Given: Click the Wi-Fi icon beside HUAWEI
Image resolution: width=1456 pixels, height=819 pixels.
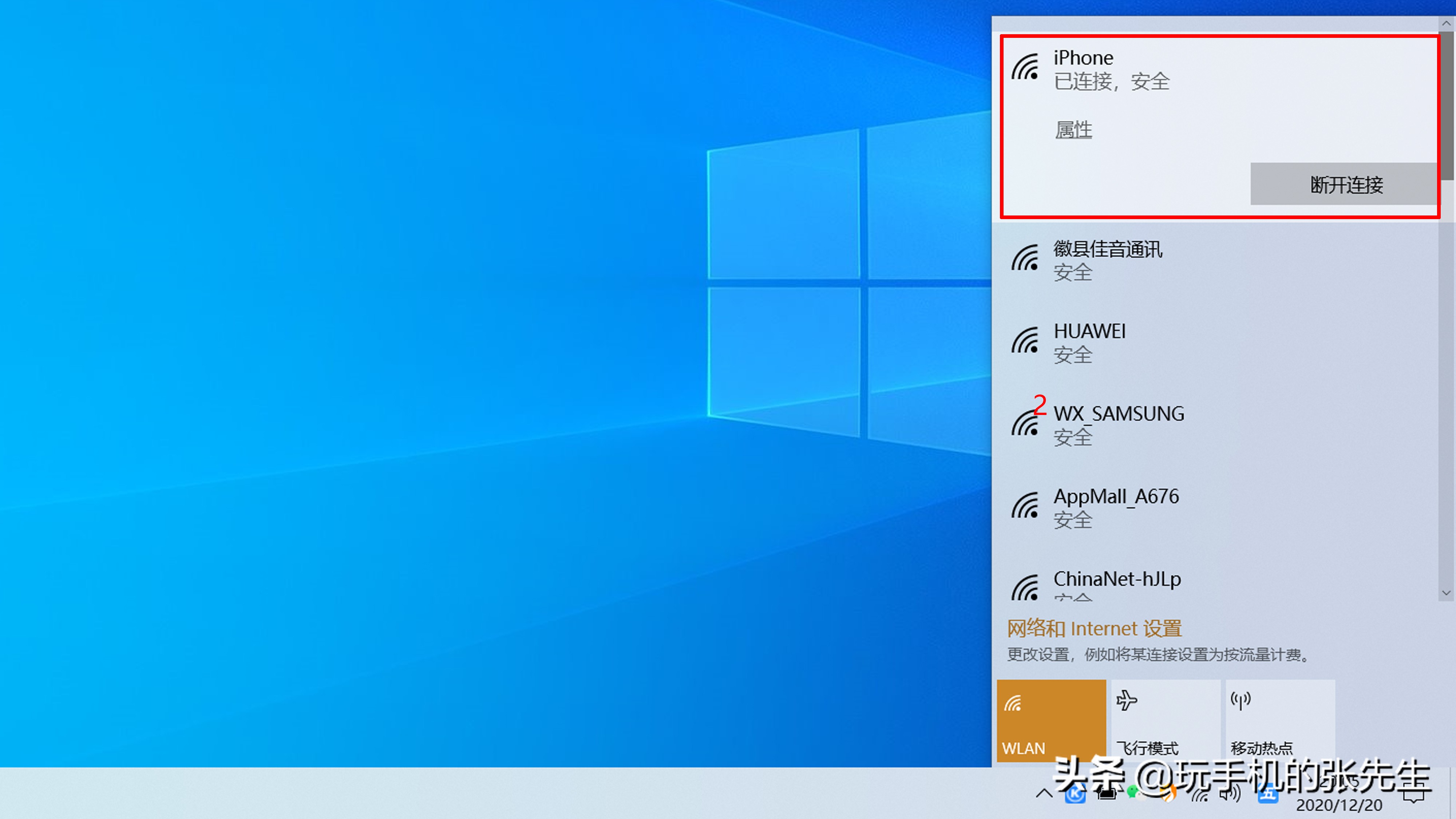Looking at the screenshot, I should (x=1025, y=340).
